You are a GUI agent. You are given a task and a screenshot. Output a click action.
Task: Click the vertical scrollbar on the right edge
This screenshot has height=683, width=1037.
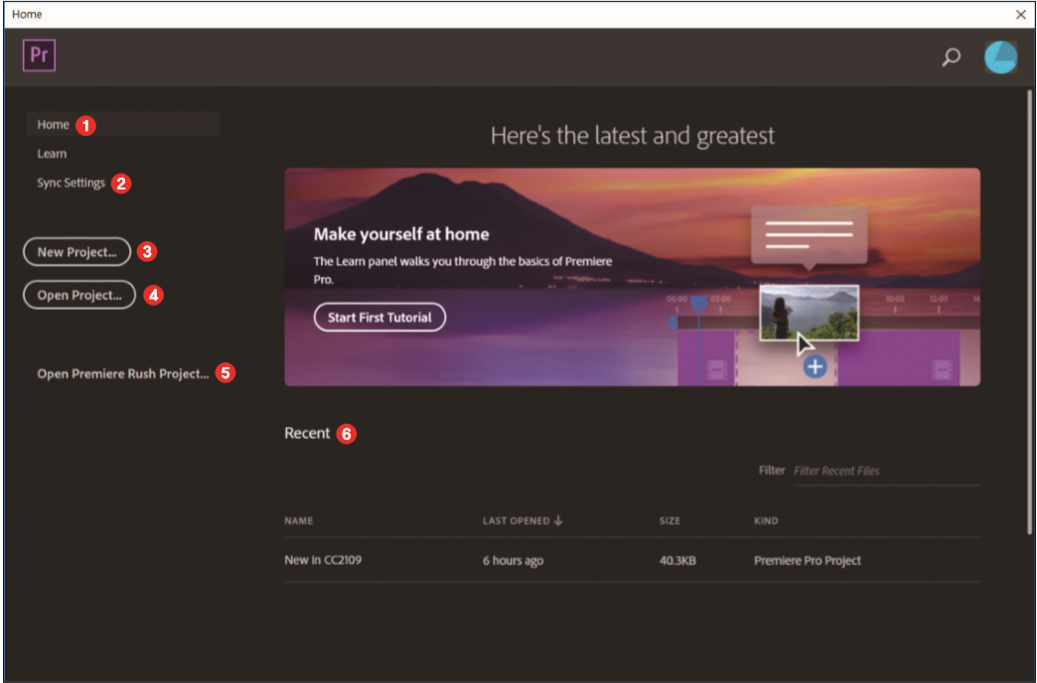tap(1029, 311)
